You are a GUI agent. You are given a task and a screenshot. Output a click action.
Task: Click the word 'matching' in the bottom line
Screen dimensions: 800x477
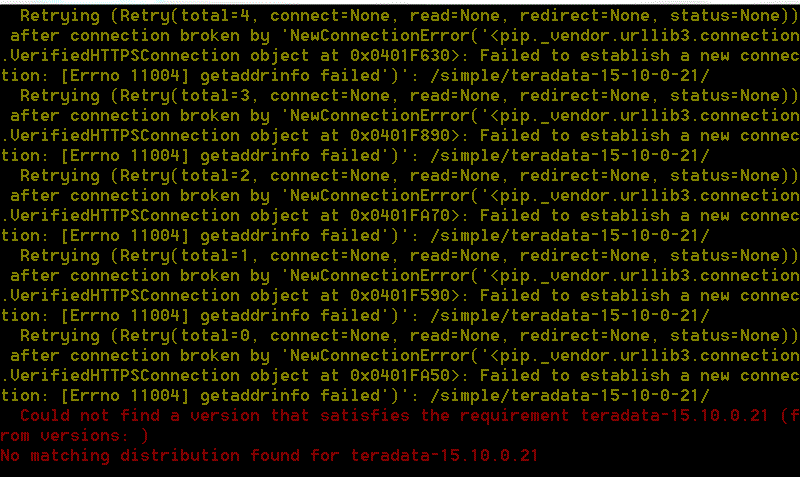[70, 456]
